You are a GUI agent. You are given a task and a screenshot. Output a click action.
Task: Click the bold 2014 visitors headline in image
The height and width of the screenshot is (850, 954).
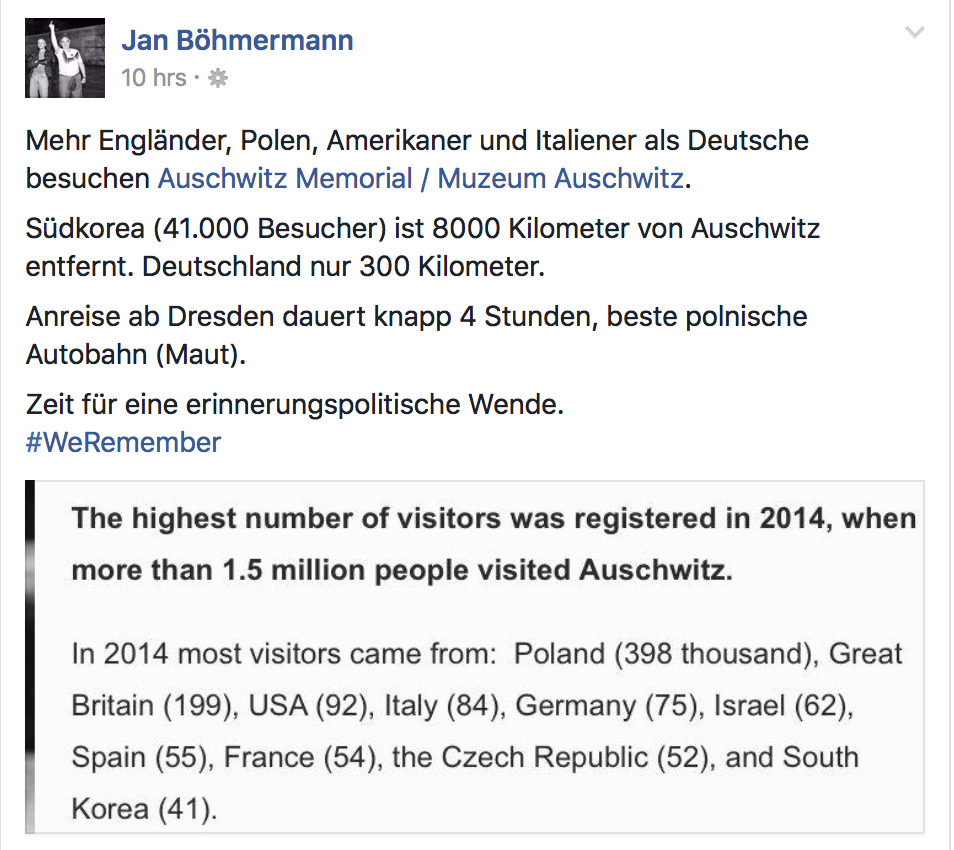[493, 545]
